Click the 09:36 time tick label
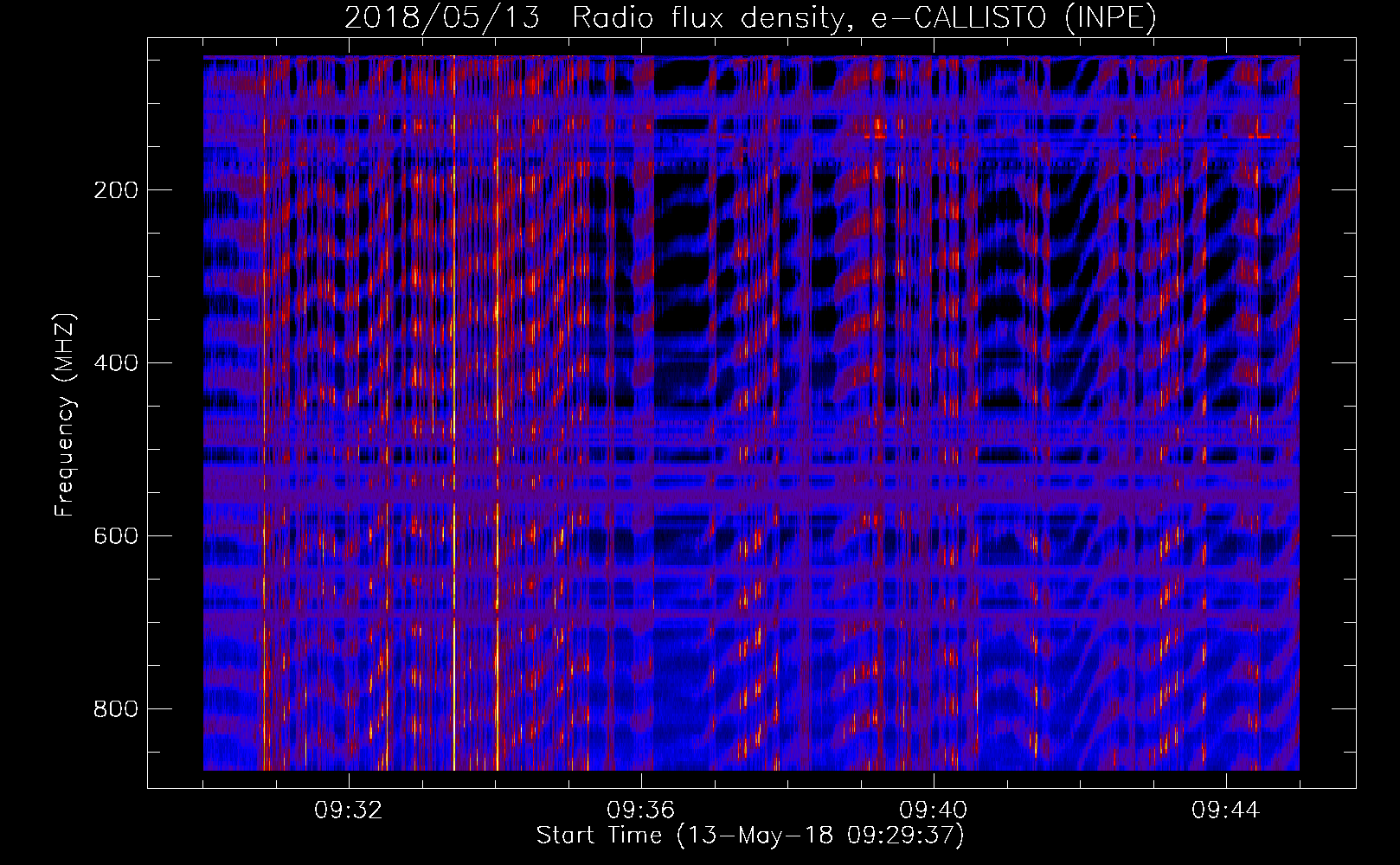Viewport: 1400px width, 865px height. pos(641,811)
